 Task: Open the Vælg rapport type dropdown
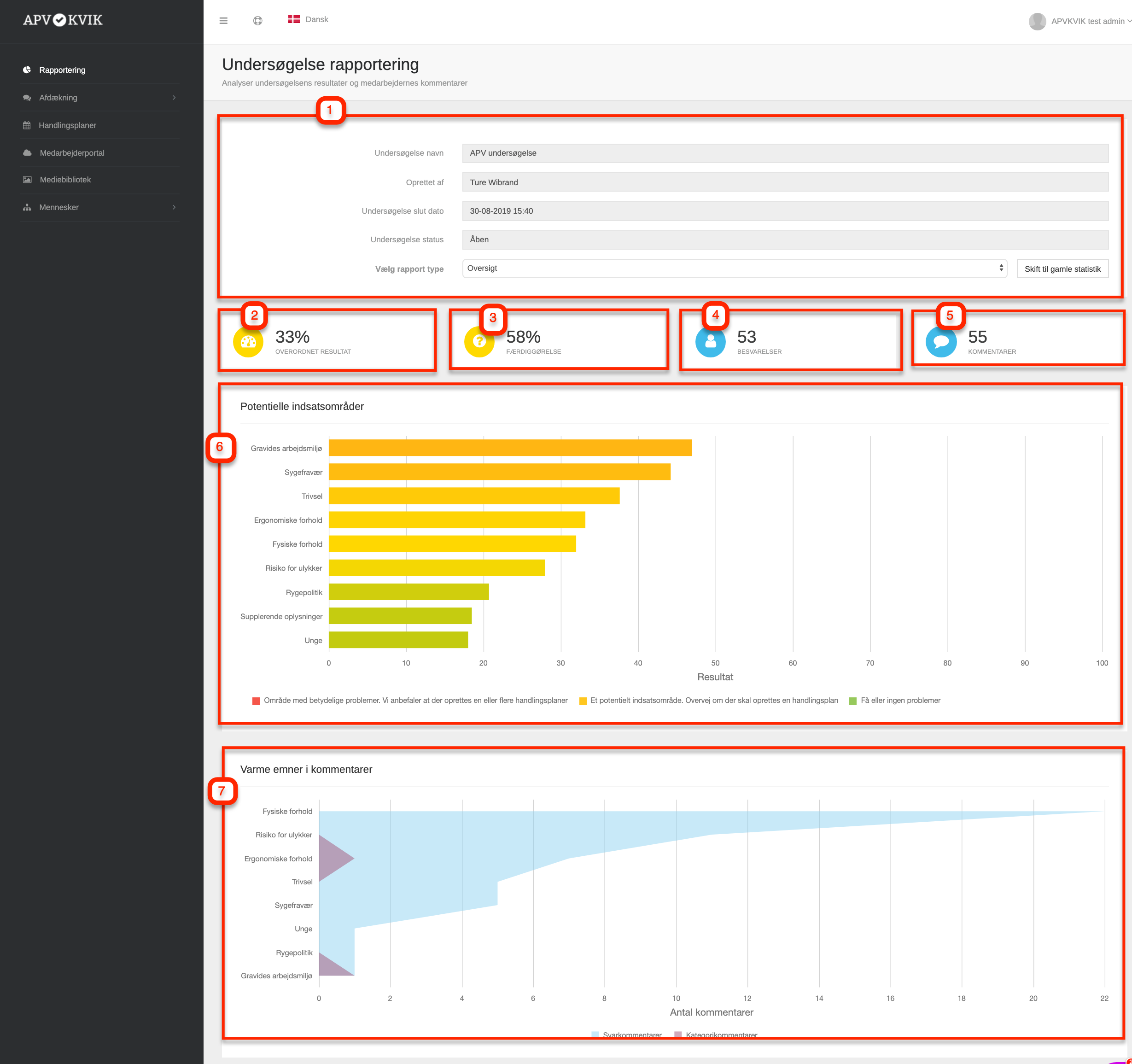pos(734,268)
